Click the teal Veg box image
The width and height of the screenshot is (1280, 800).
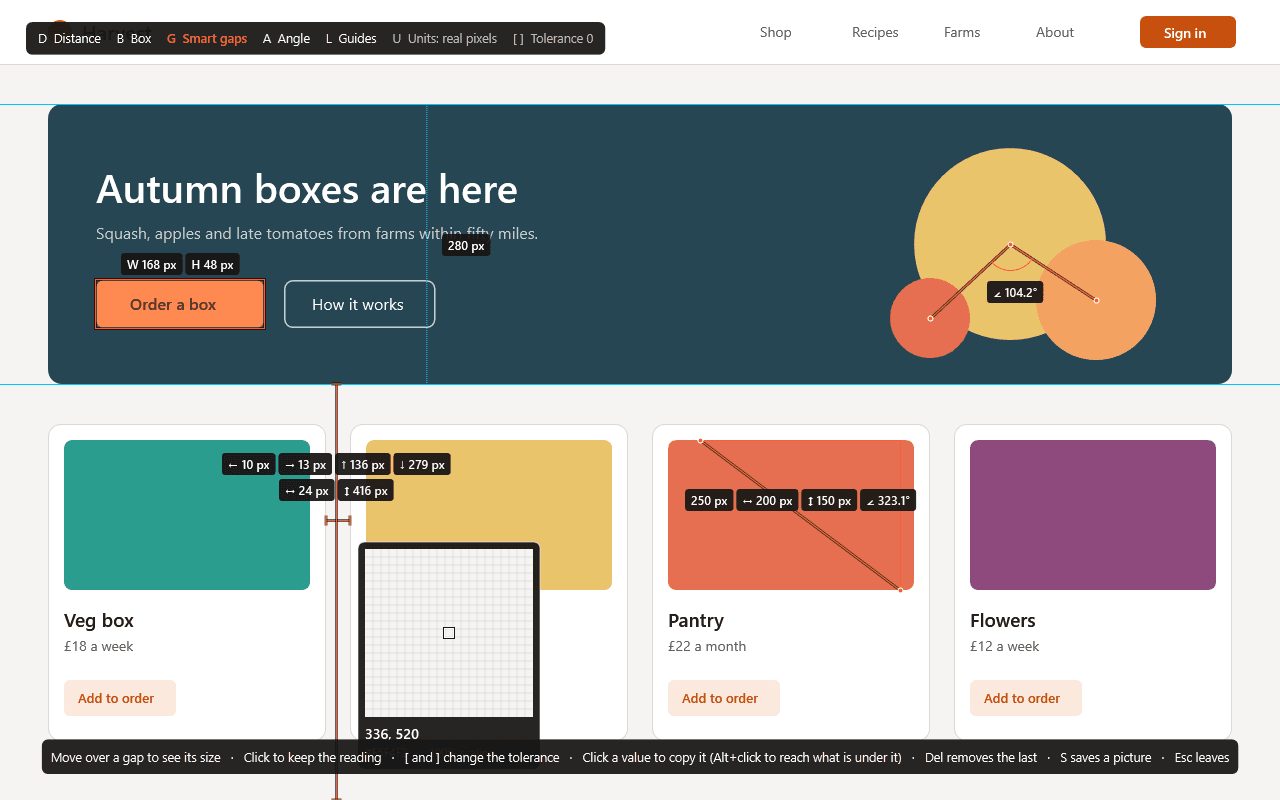187,515
